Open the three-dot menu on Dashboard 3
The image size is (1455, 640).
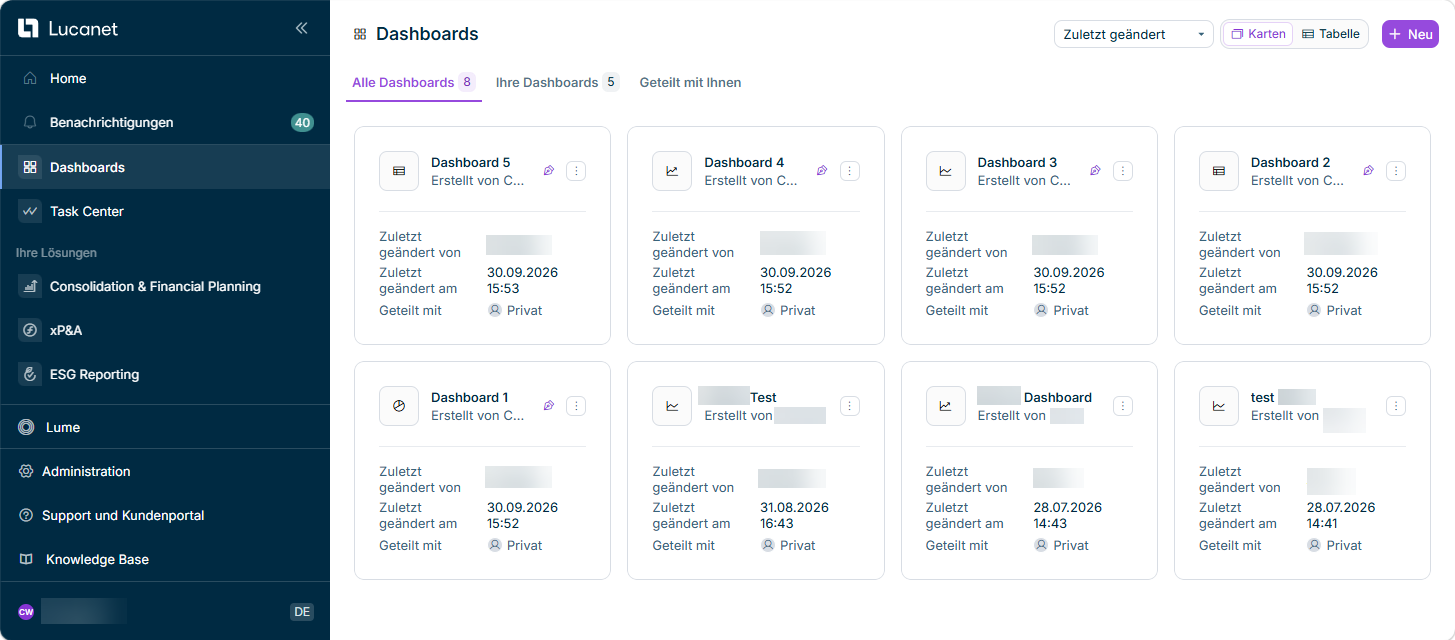(x=1123, y=171)
